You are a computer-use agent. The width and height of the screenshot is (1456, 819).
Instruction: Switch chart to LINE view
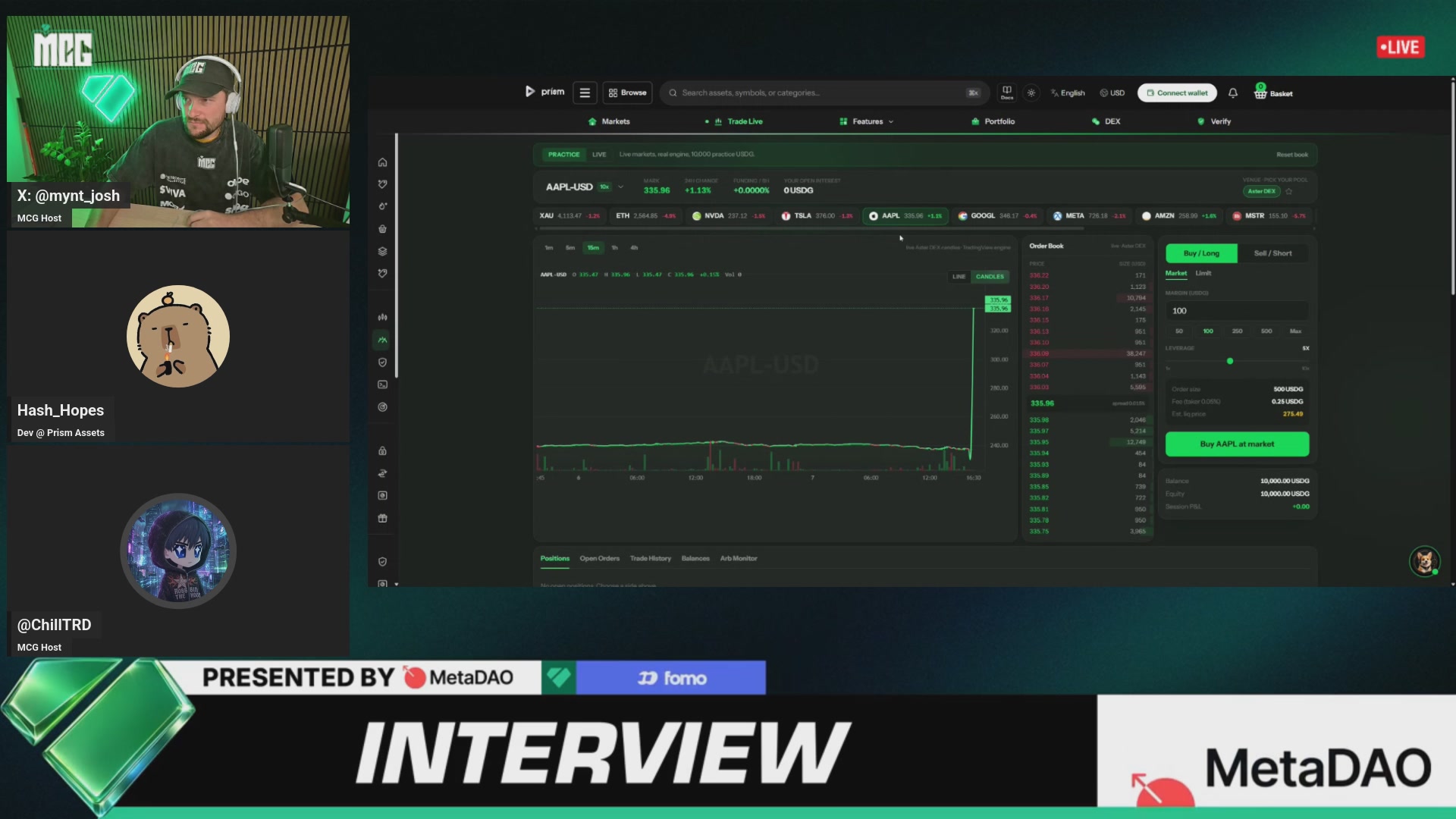pyautogui.click(x=959, y=277)
